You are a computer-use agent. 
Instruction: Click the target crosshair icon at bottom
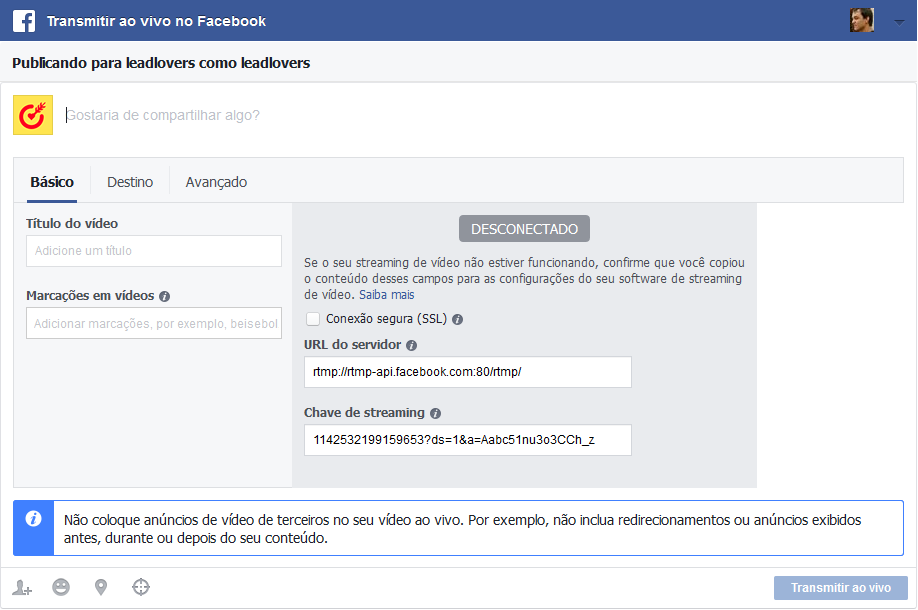tap(141, 588)
